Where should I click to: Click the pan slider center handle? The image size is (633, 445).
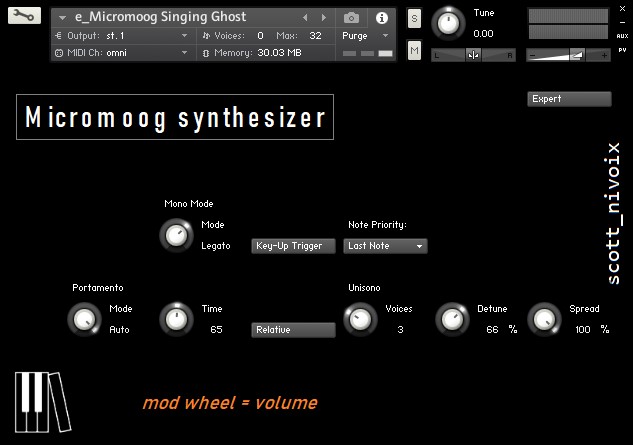[x=473, y=55]
